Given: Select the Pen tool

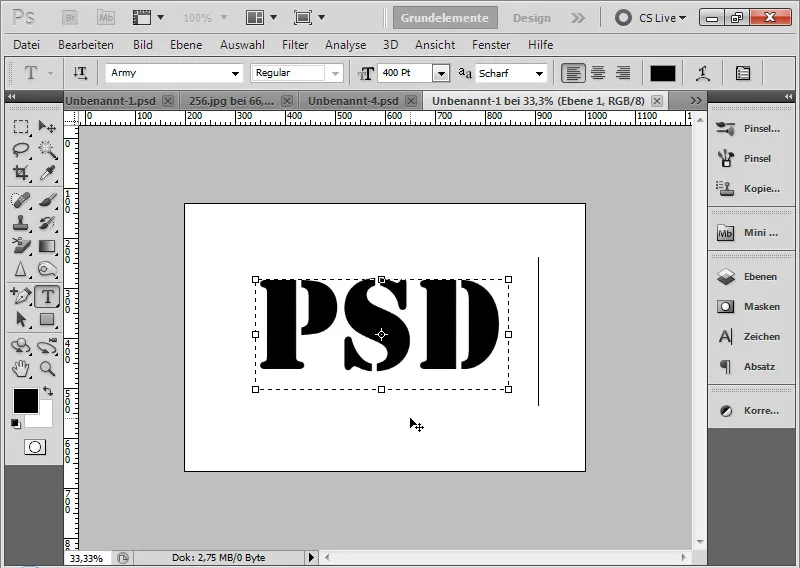Looking at the screenshot, I should click(21, 296).
